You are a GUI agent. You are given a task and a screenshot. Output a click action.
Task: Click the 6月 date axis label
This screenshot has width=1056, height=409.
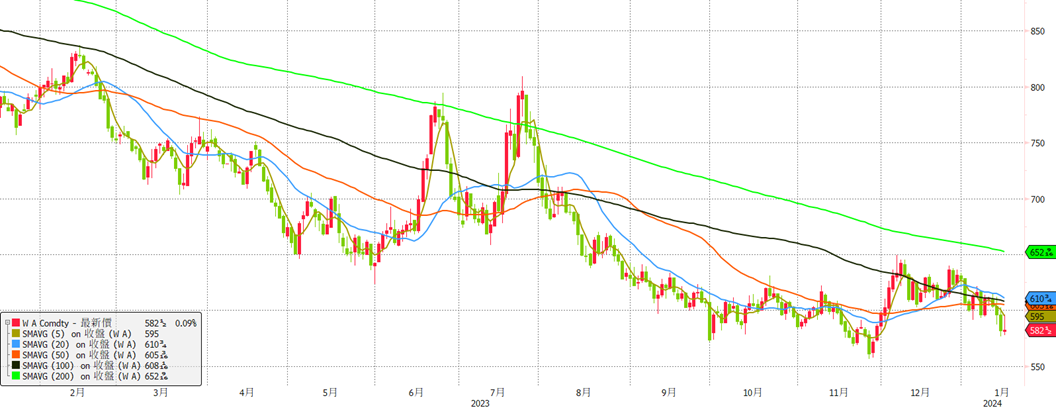click(x=416, y=393)
